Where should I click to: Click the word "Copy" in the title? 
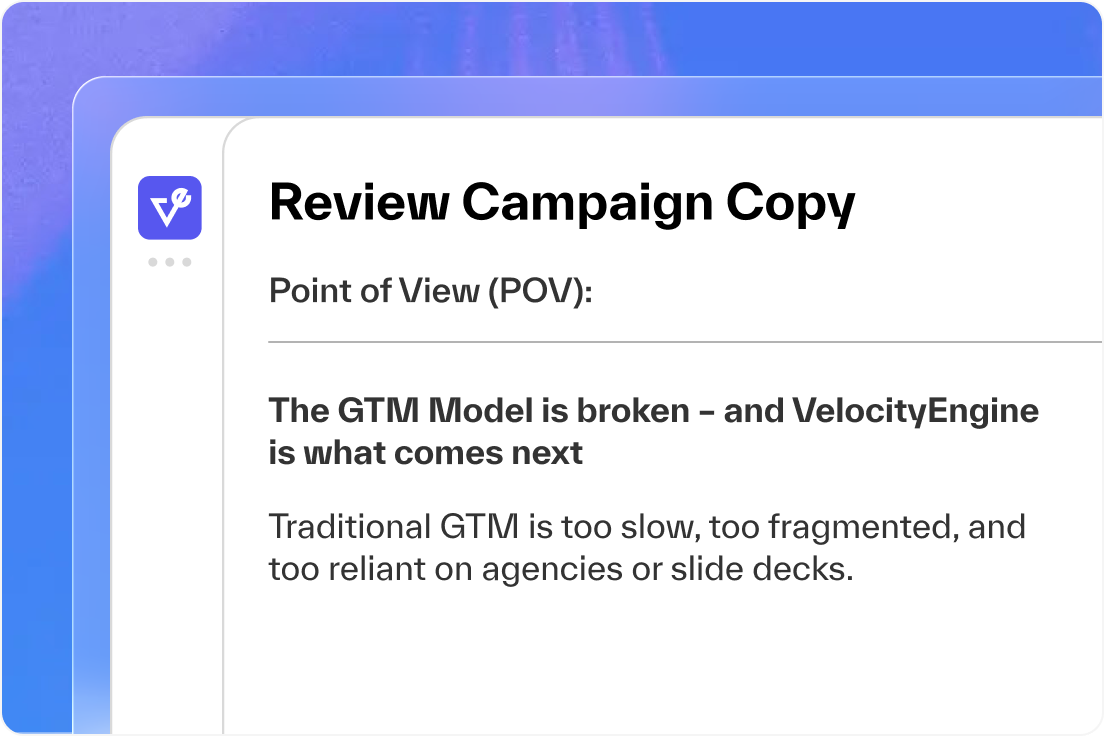(x=790, y=205)
